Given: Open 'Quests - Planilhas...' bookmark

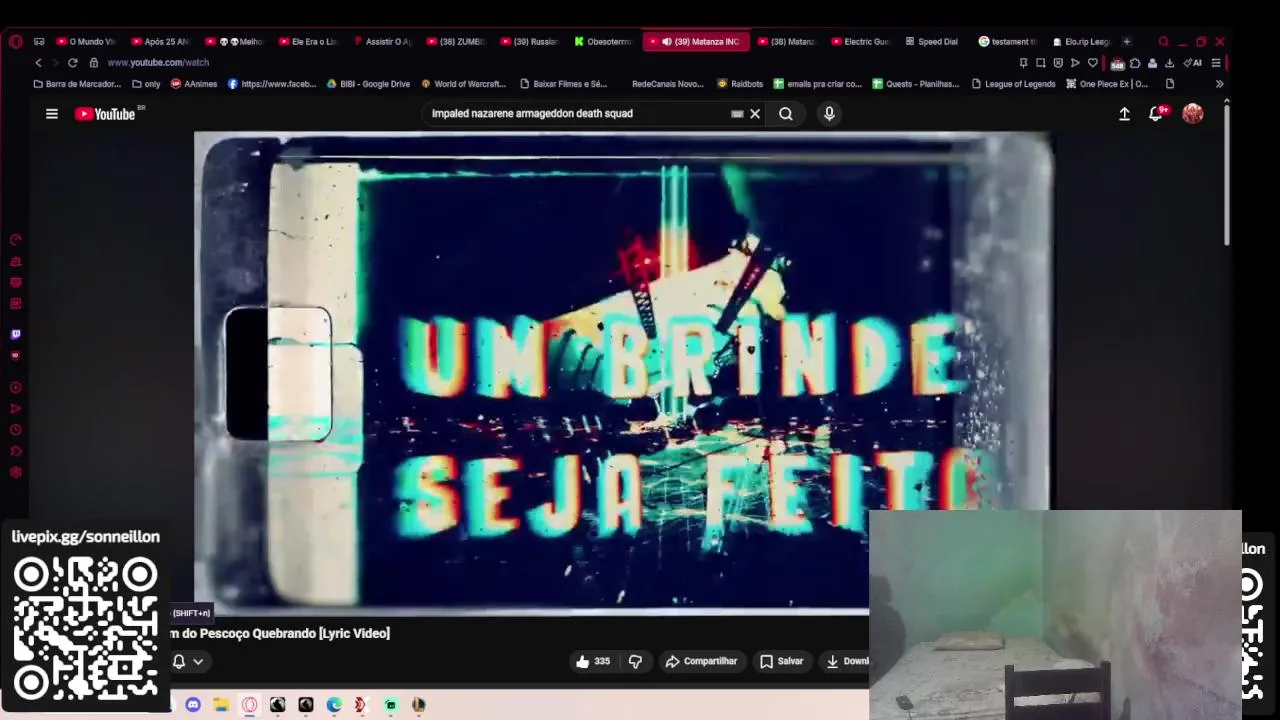Looking at the screenshot, I should (916, 84).
